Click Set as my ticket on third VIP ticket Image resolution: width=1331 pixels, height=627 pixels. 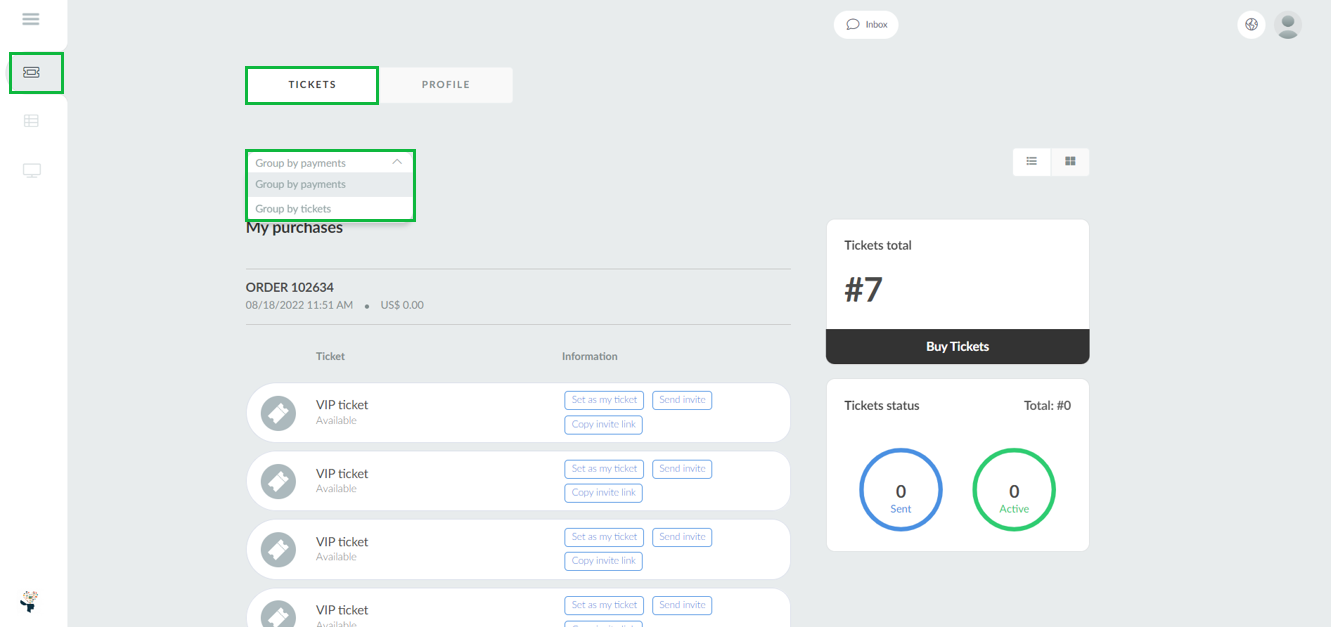[x=604, y=537]
